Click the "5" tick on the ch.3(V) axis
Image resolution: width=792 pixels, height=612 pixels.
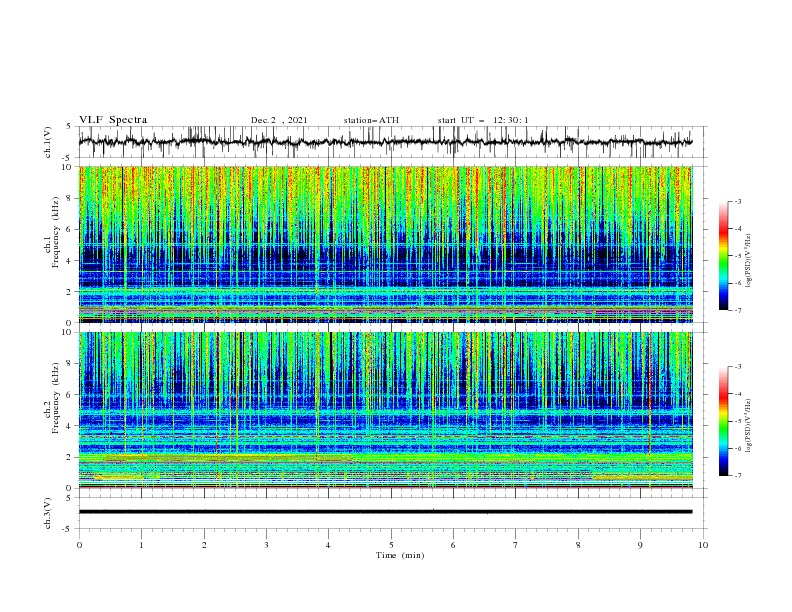[70, 497]
